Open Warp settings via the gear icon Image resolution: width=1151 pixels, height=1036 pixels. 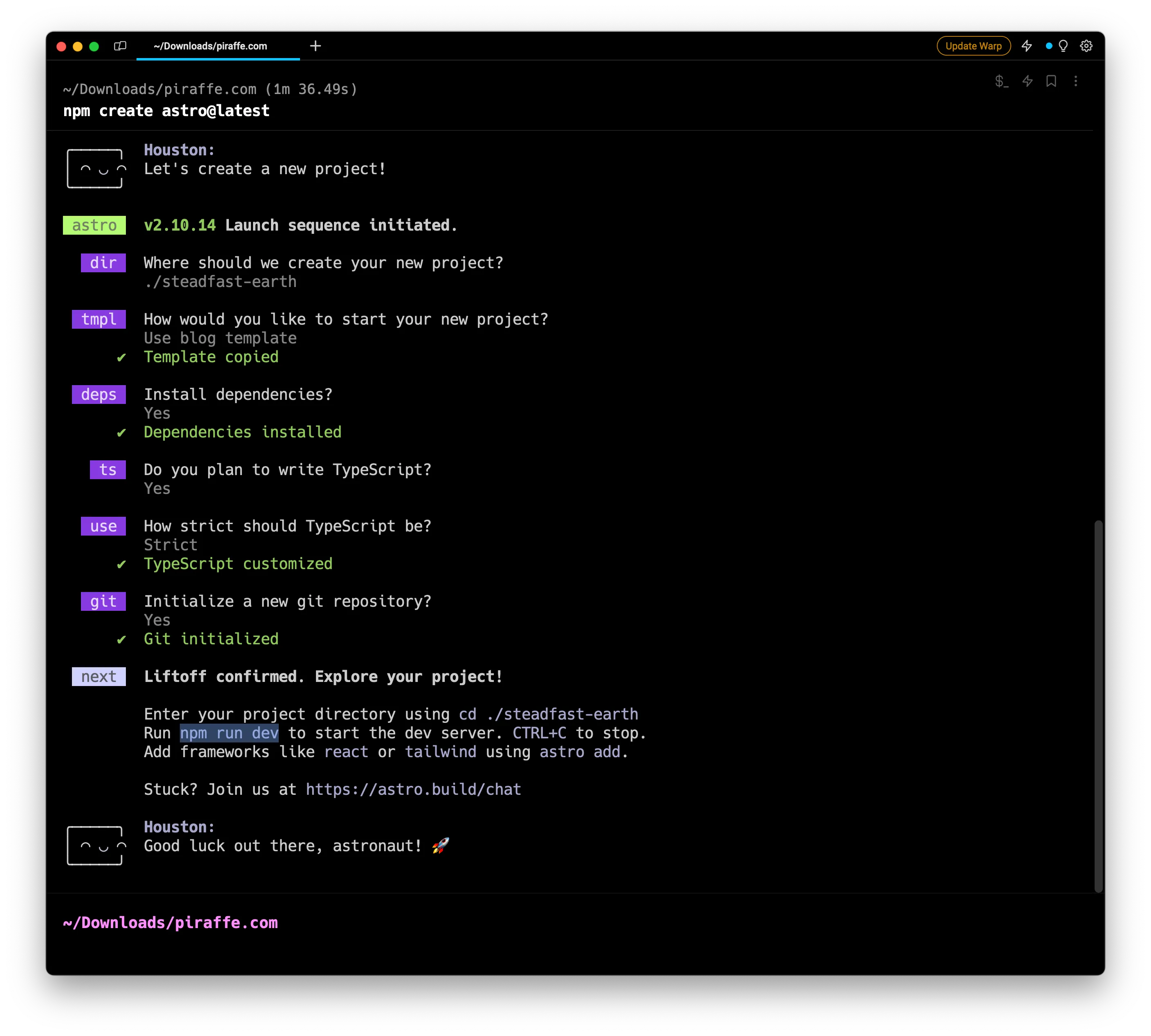click(1086, 46)
